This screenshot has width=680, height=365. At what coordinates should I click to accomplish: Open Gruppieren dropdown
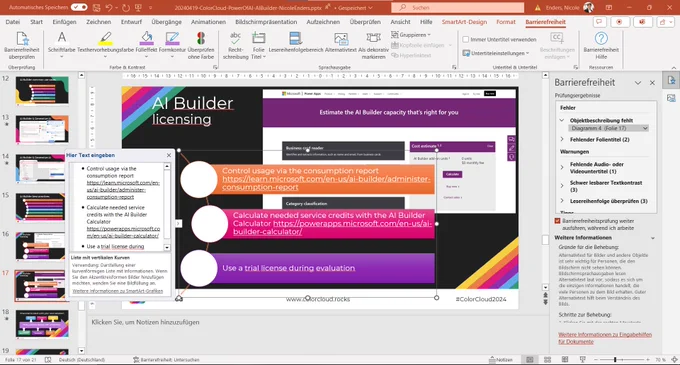(x=411, y=35)
